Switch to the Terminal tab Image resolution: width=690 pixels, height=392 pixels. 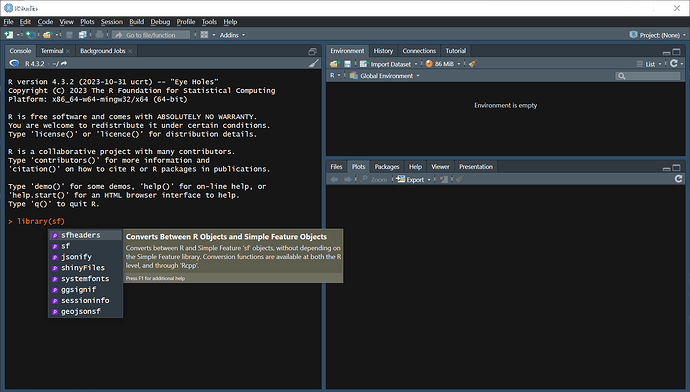click(x=52, y=51)
